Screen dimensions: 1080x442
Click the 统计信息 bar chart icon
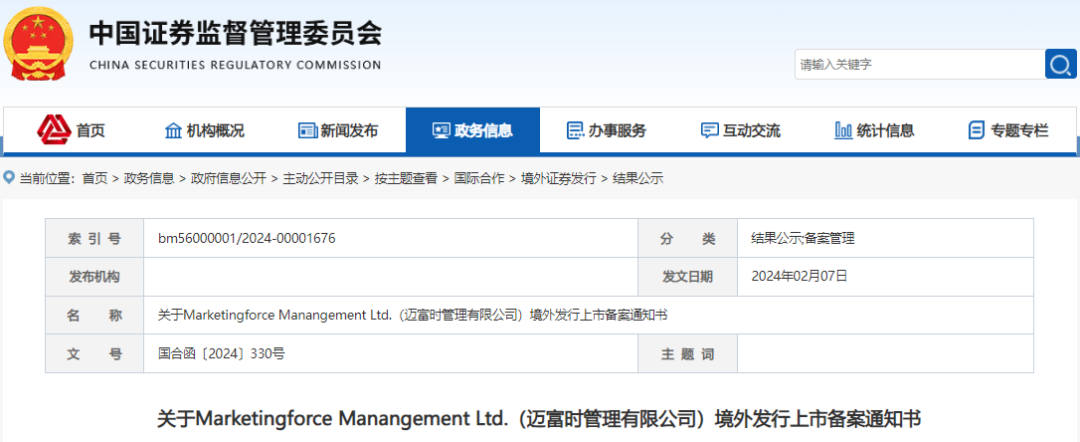click(x=843, y=130)
